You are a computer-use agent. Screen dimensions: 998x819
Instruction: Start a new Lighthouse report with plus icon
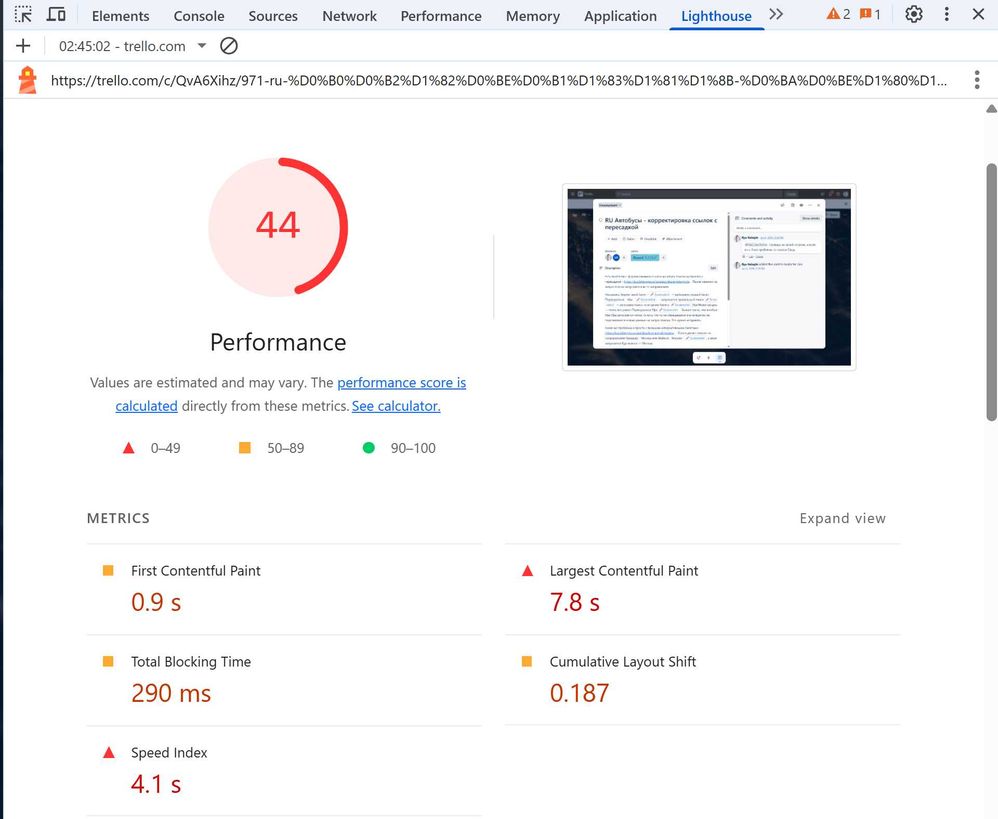[23, 46]
